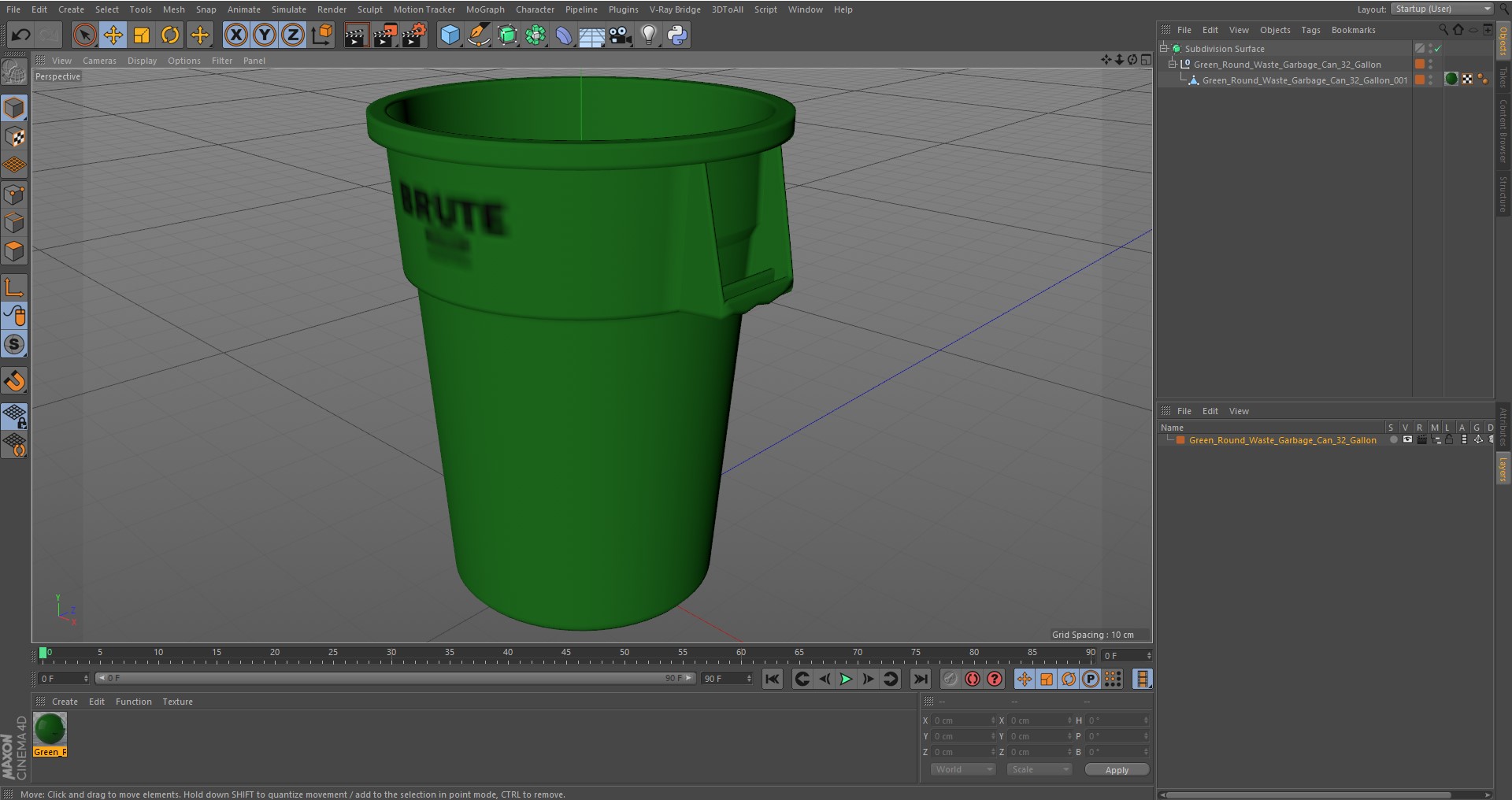
Task: Click the Undo arrow icon
Action: [21, 35]
